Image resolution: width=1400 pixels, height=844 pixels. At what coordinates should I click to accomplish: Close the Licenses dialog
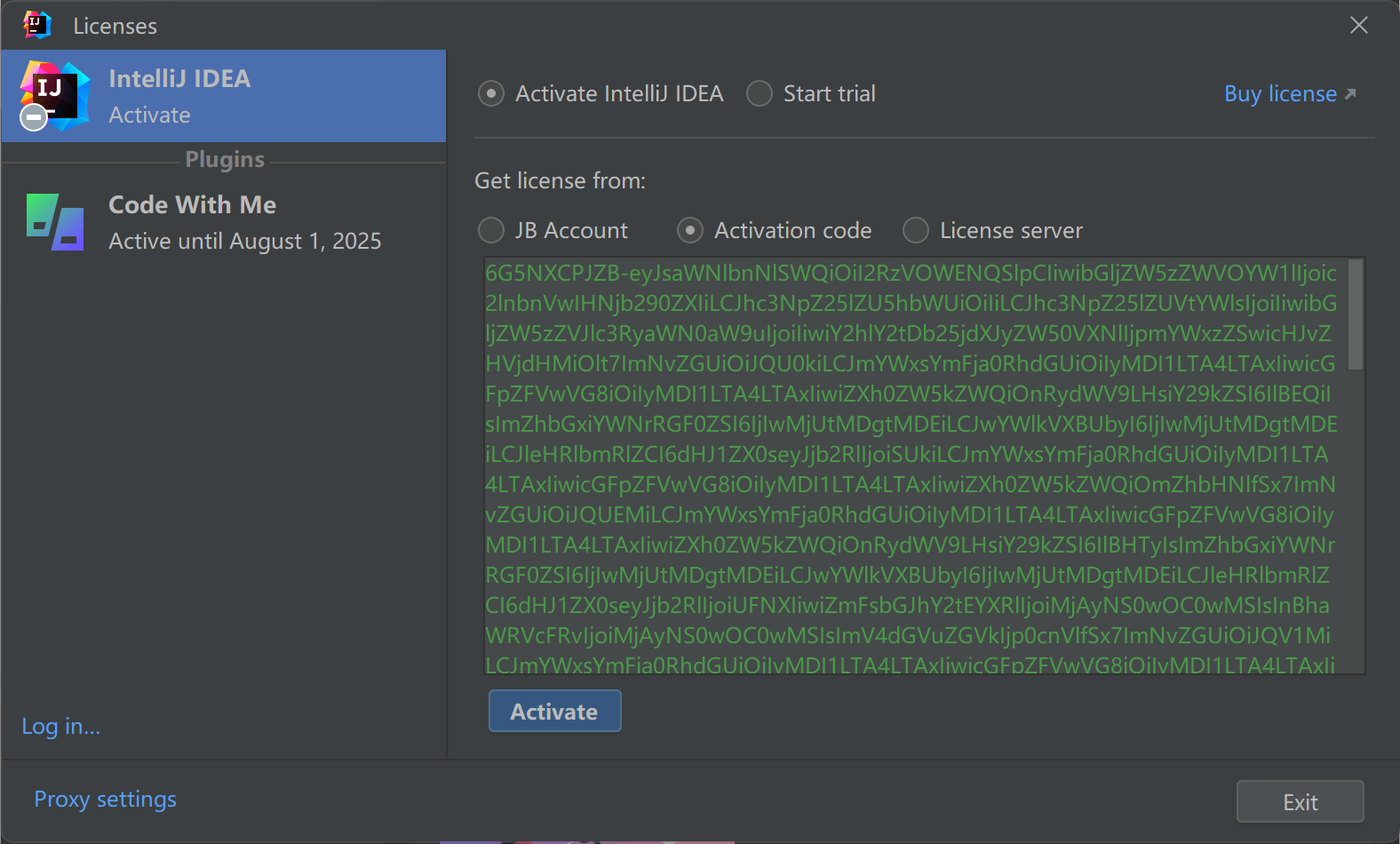[1358, 25]
